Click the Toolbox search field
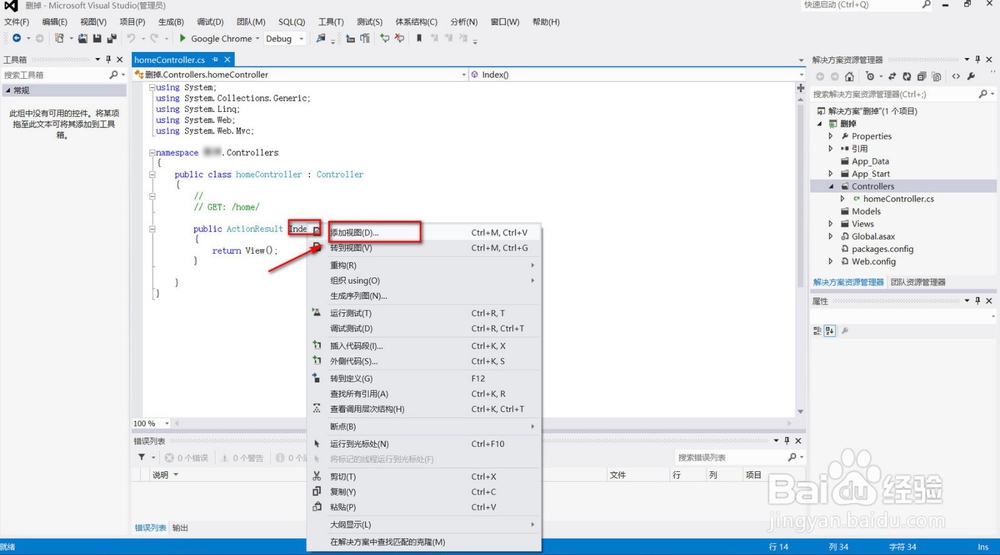This screenshot has width=1000, height=555. pyautogui.click(x=55, y=75)
